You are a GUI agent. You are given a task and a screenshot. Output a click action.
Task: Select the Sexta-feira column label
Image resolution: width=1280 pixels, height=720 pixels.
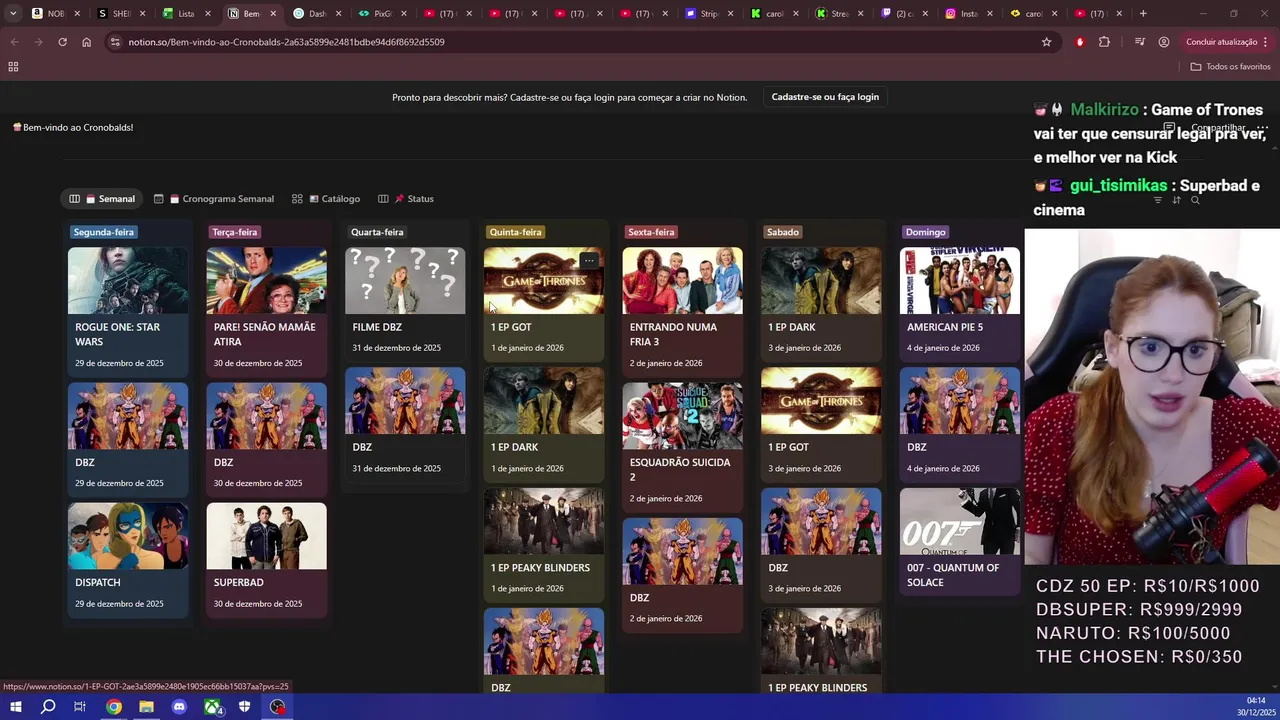tap(651, 232)
